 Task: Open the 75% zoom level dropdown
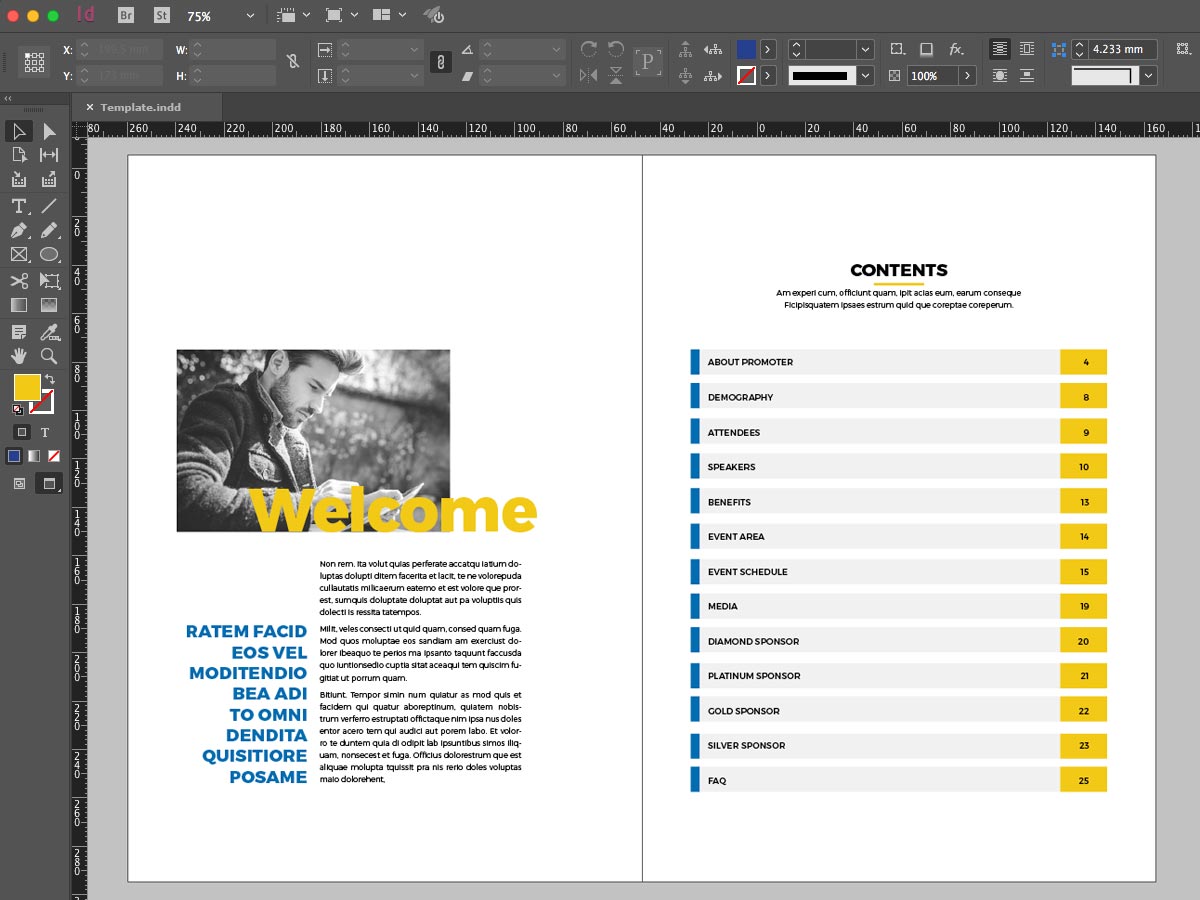249,16
